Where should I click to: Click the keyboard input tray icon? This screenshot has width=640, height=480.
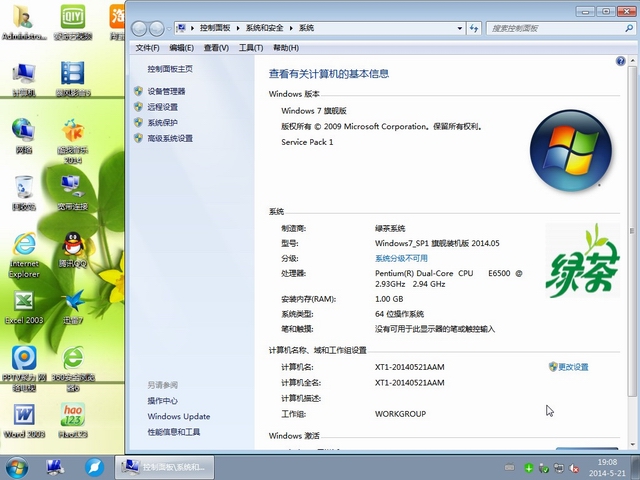(509, 467)
